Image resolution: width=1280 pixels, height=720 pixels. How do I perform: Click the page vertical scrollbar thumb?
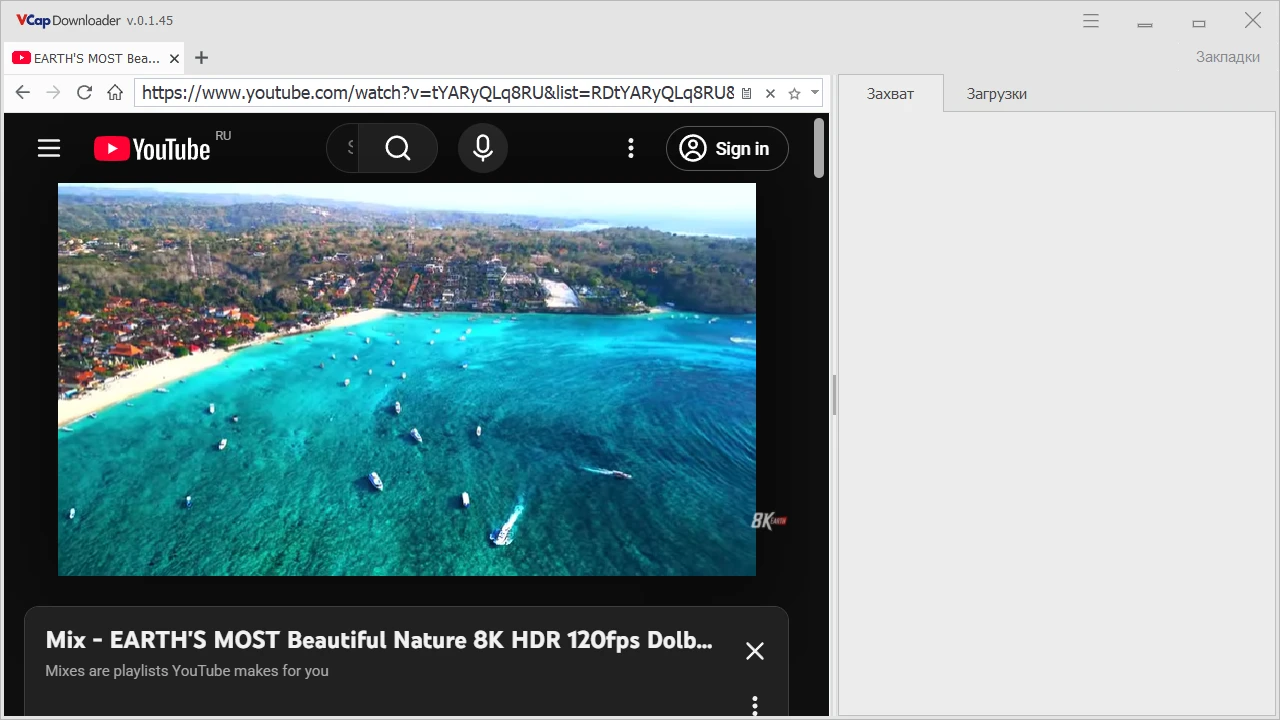point(819,148)
